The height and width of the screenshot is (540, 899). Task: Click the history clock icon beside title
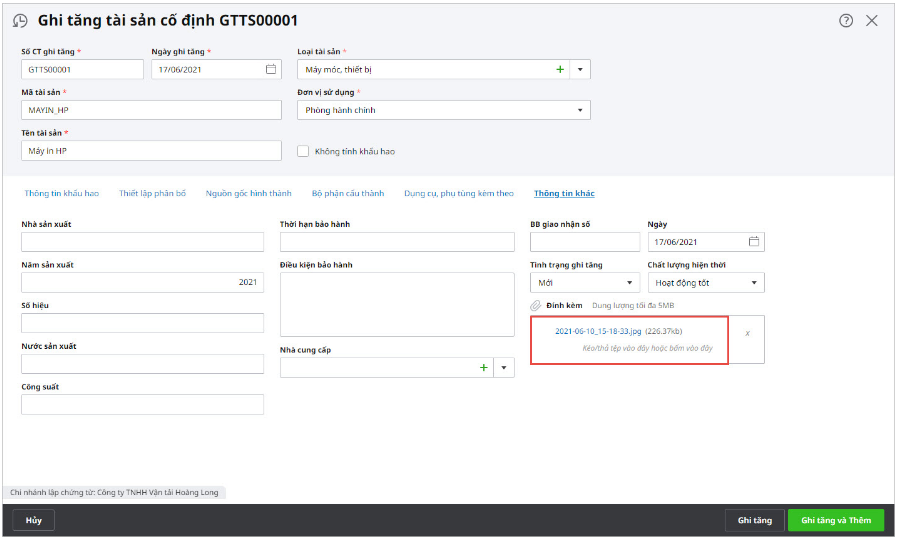(20, 21)
